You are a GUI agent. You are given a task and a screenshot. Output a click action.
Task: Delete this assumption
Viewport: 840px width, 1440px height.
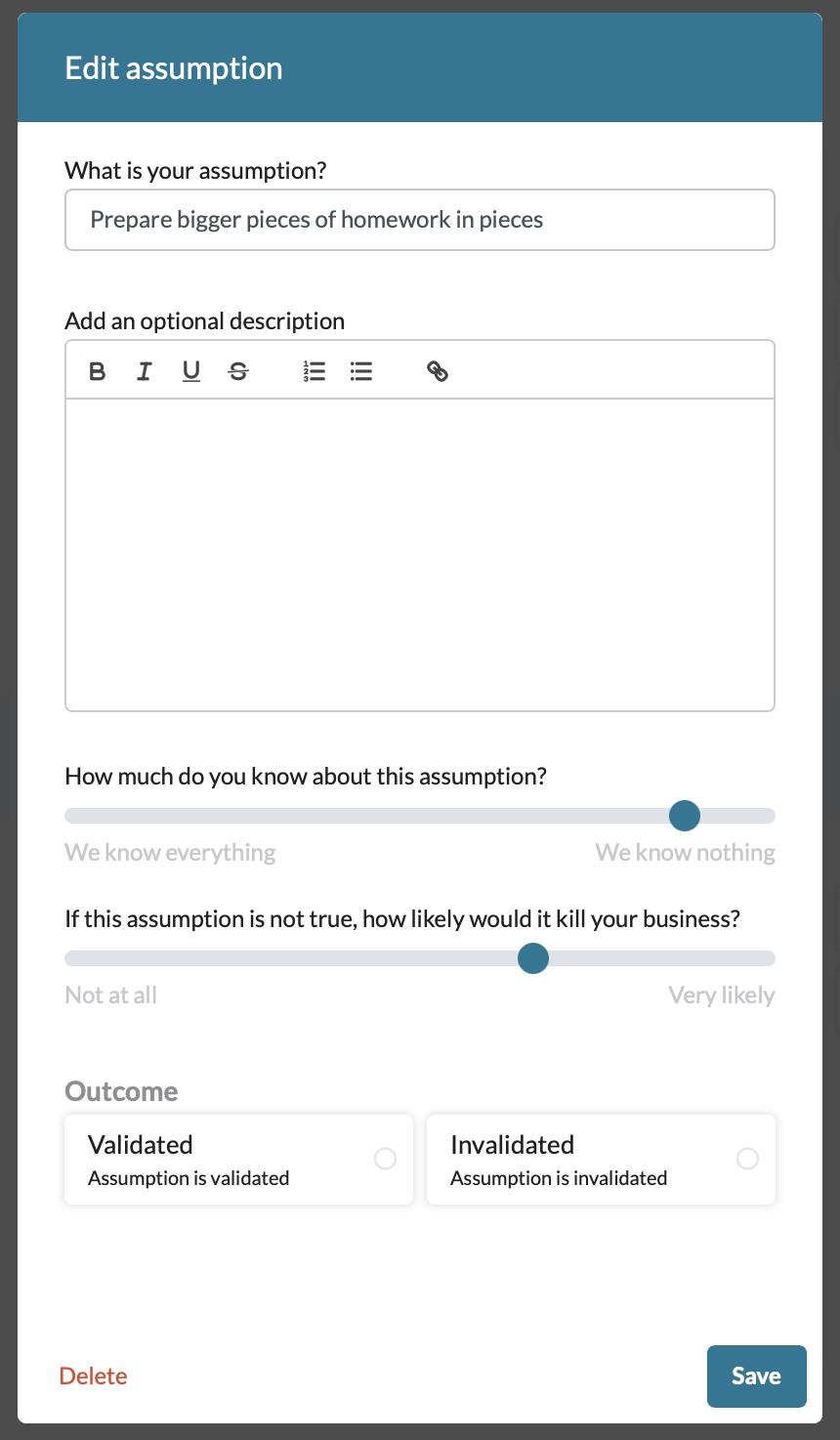click(93, 1376)
